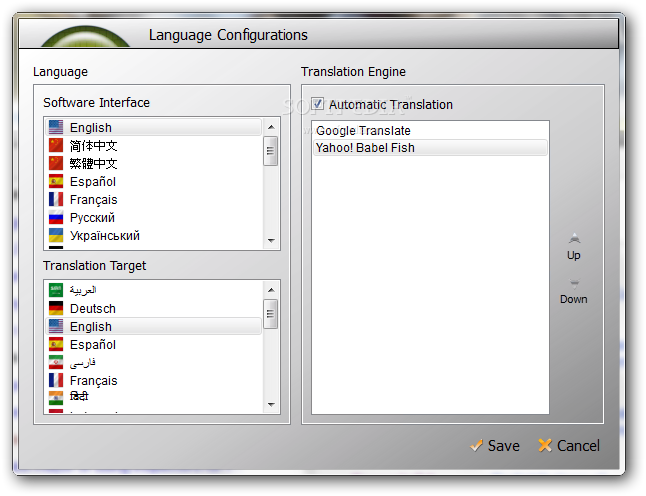This screenshot has width=646, height=496.
Task: Click the Saudi flag in Translation Target list
Action: click(56, 290)
